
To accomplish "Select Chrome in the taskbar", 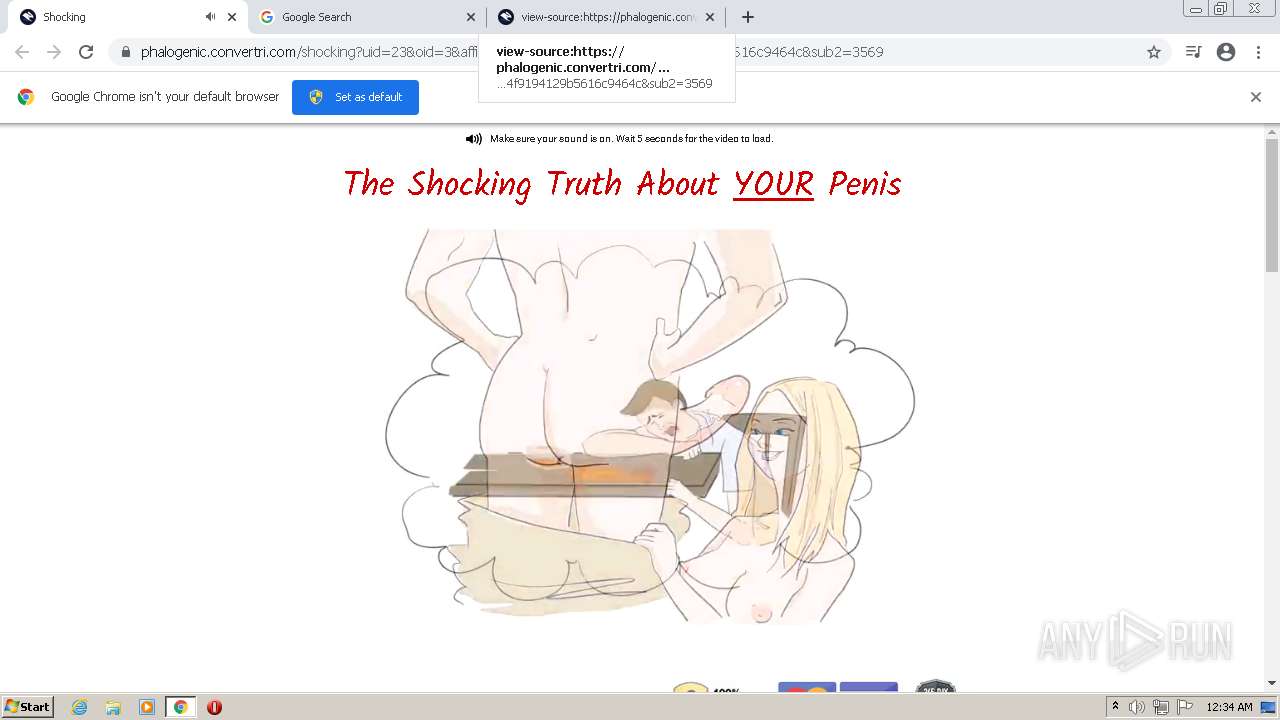I will tap(180, 707).
